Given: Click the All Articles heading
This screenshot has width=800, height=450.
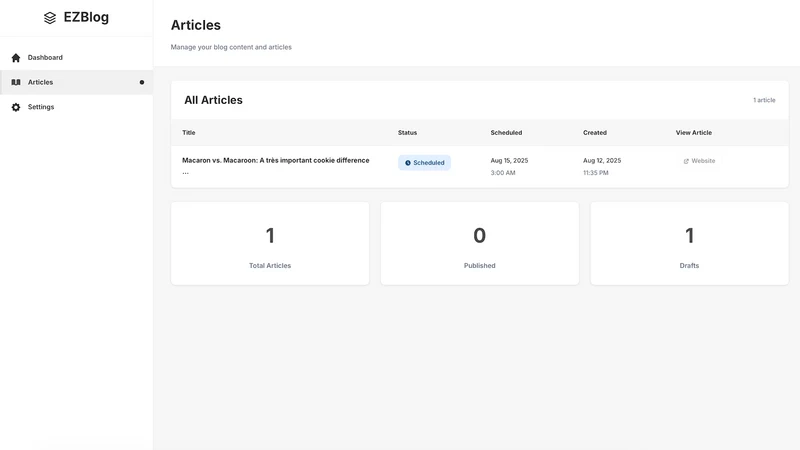Looking at the screenshot, I should point(213,100).
